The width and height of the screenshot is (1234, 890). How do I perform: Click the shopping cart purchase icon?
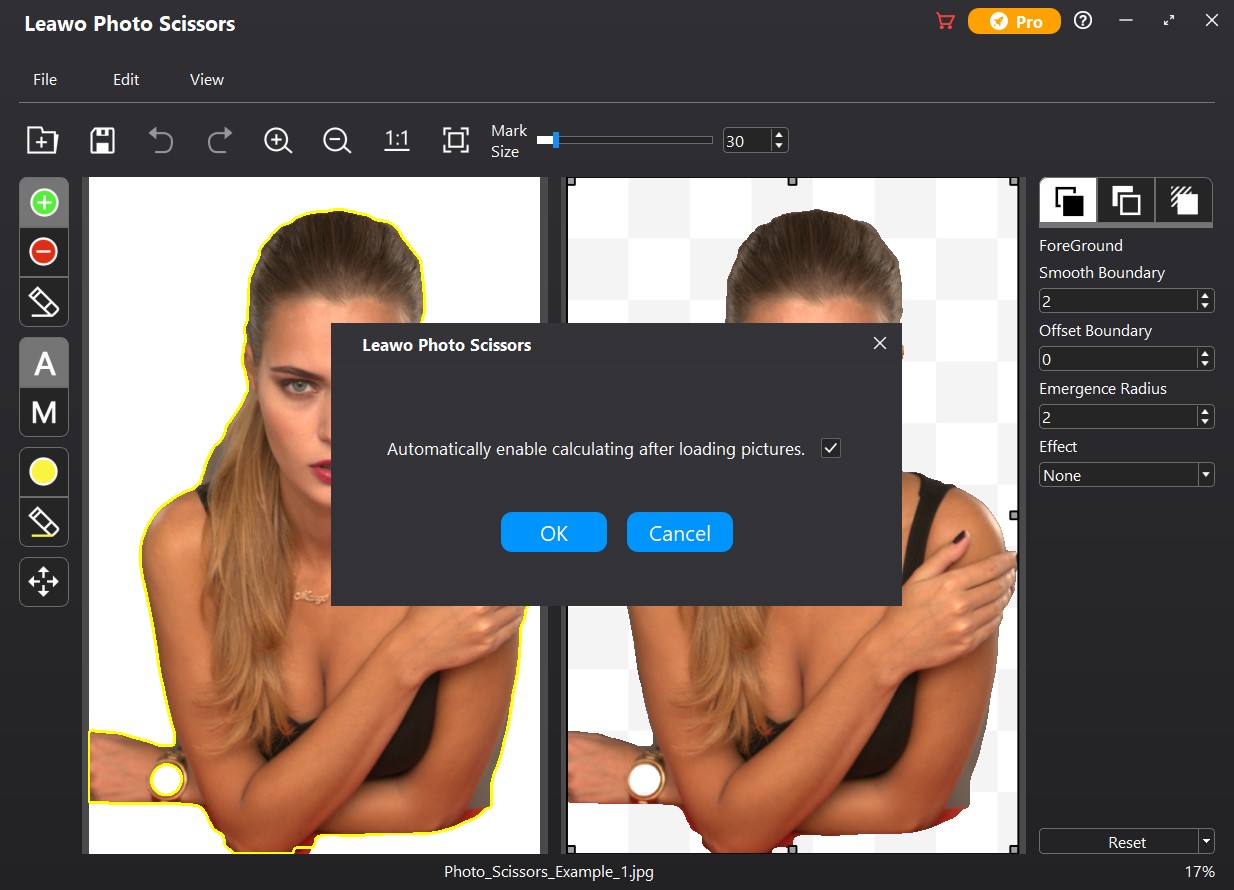945,21
